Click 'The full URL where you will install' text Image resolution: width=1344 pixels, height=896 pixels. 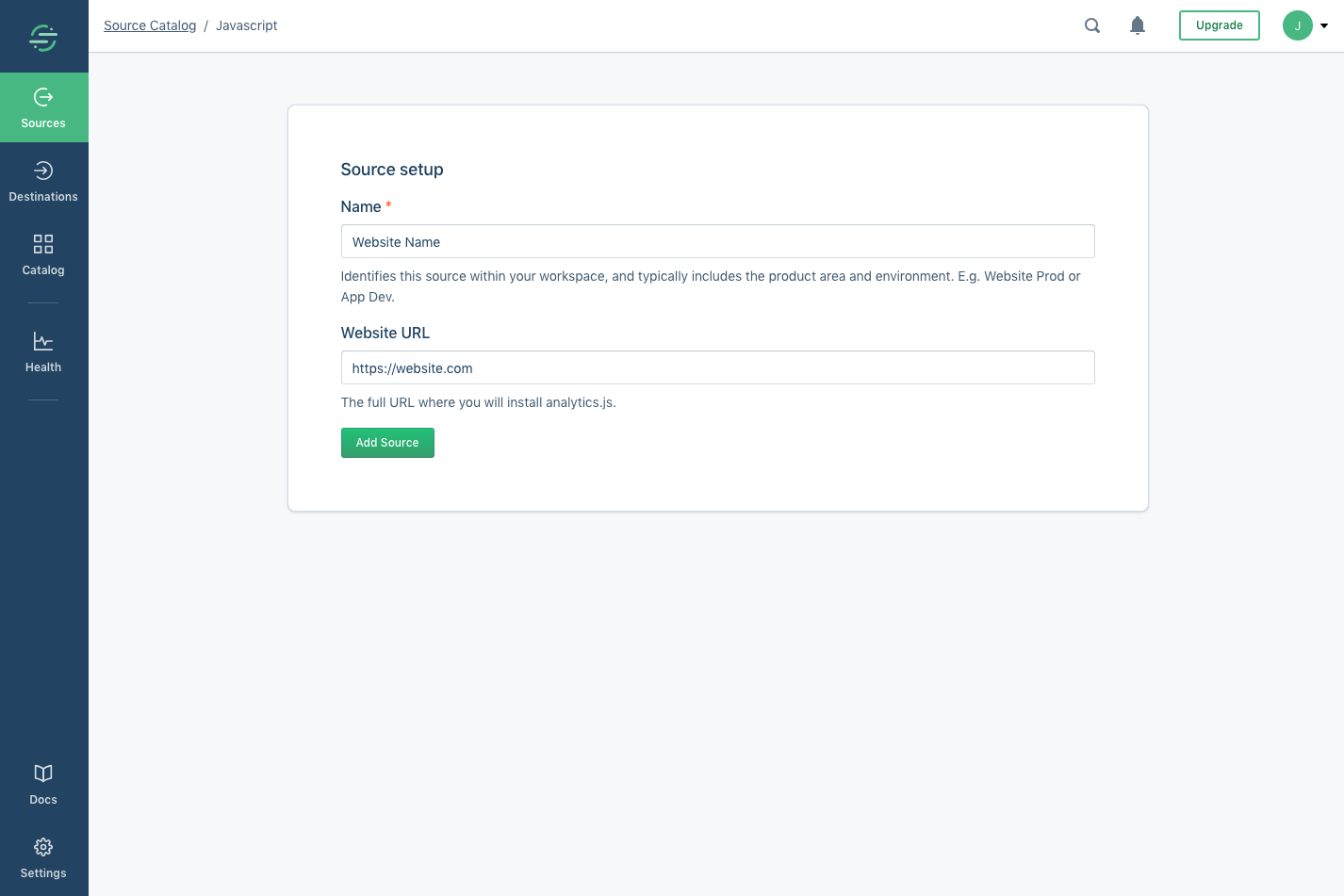[479, 402]
